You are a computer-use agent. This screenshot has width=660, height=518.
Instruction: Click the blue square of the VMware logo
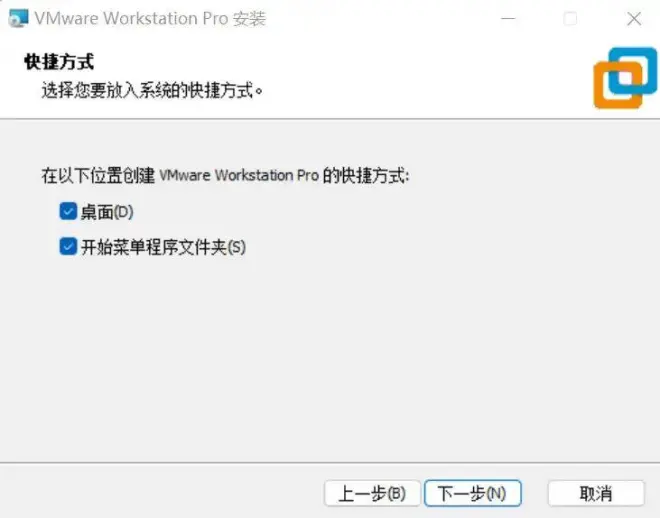click(x=633, y=70)
